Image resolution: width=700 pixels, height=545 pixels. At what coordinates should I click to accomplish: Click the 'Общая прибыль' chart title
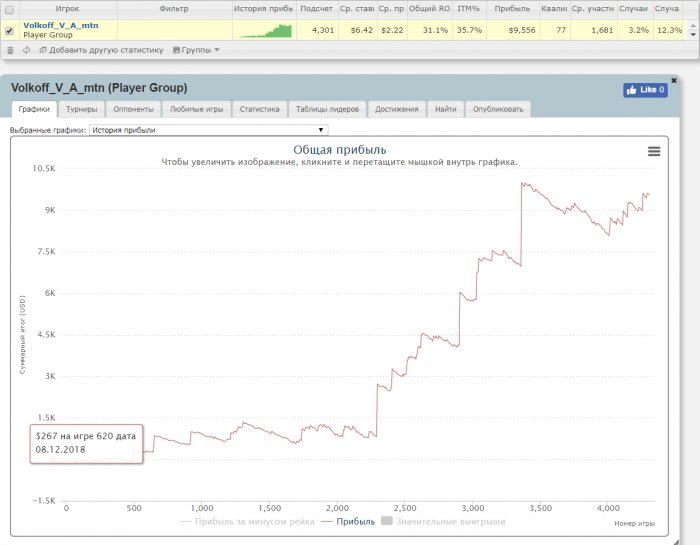tap(339, 150)
